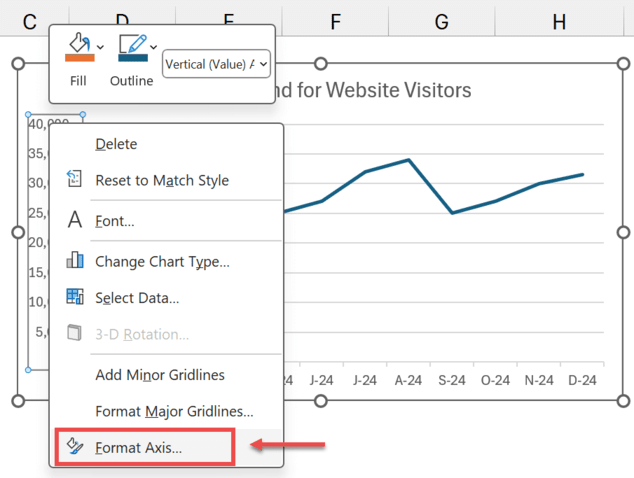This screenshot has height=478, width=634.
Task: Click the Change Chart Type icon
Action: [x=75, y=261]
